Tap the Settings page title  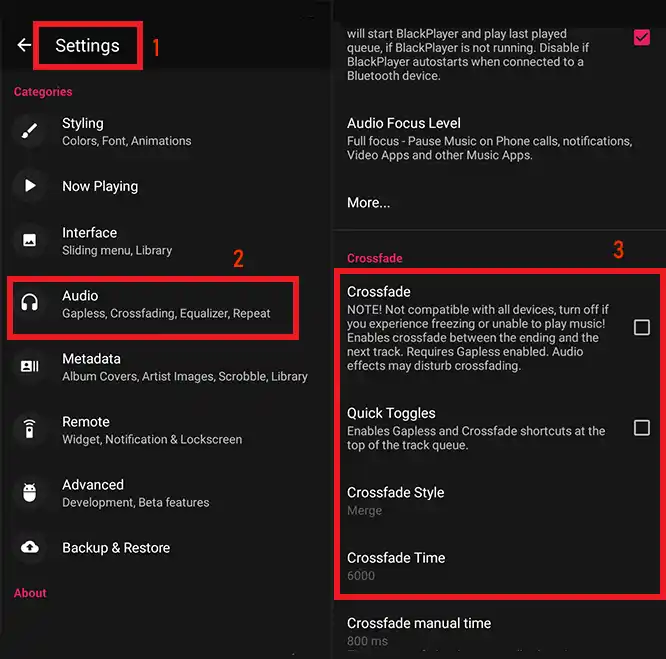pos(87,45)
